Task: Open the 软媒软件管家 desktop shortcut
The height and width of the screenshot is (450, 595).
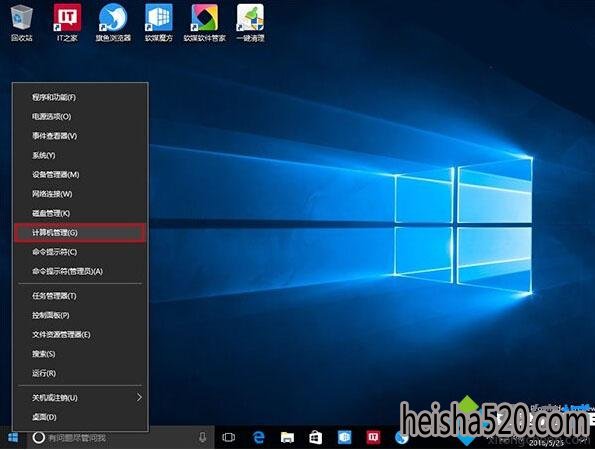Action: pyautogui.click(x=205, y=22)
